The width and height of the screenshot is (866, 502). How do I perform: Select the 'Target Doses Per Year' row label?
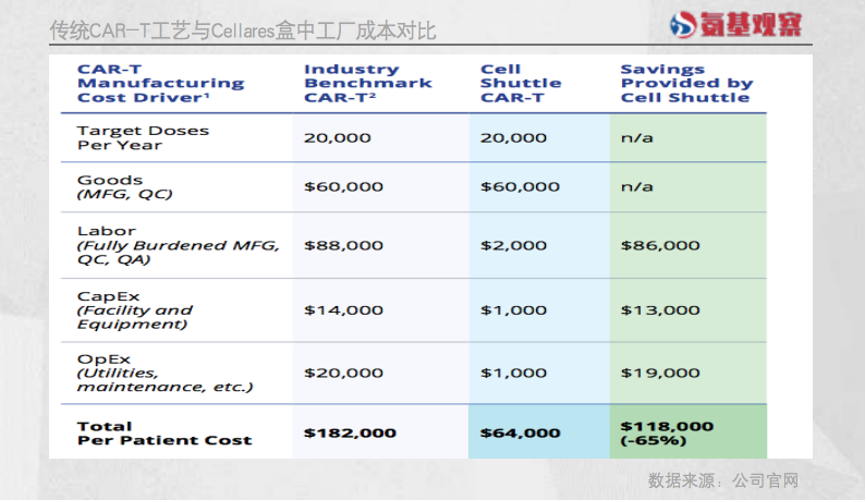click(143, 138)
